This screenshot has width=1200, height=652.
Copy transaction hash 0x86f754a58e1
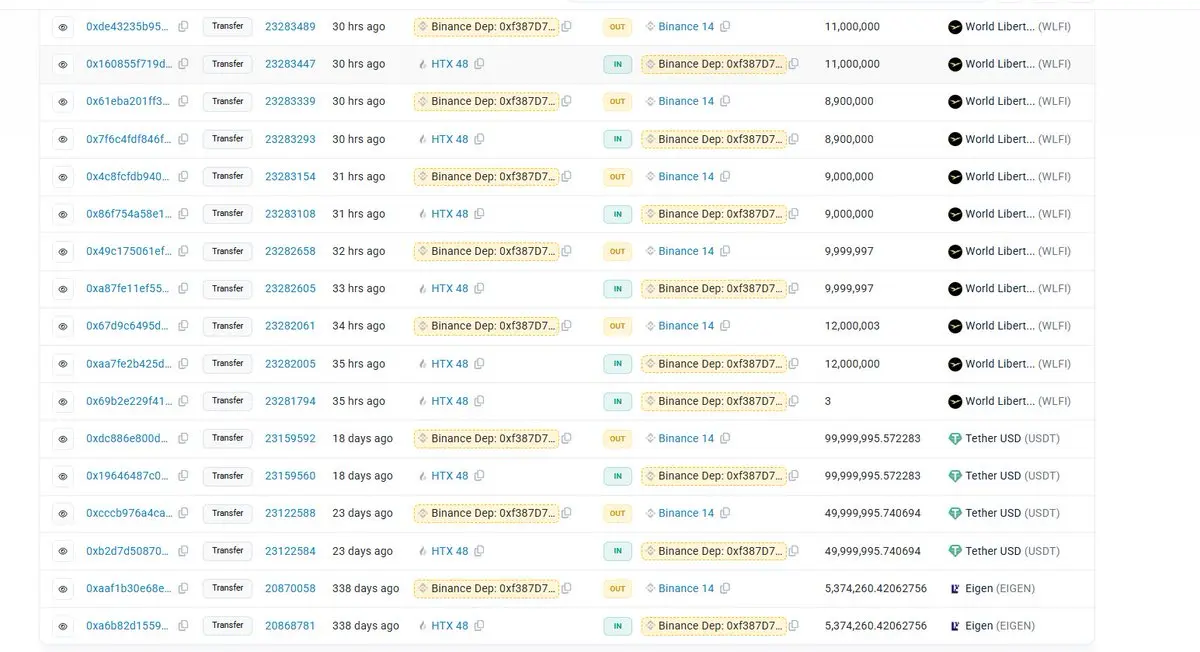coord(183,214)
